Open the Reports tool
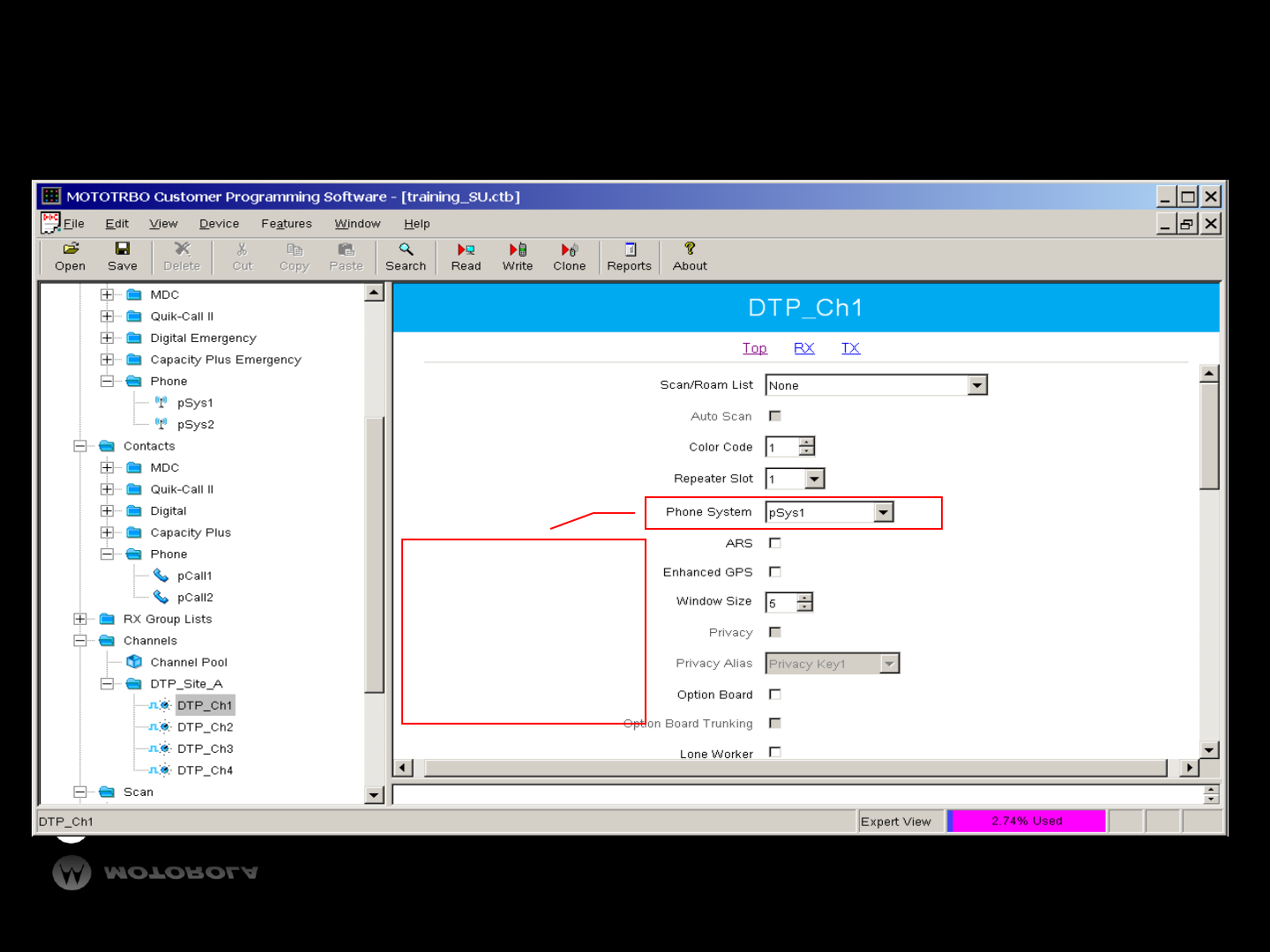Viewport: 1270px width, 952px height. [629, 257]
